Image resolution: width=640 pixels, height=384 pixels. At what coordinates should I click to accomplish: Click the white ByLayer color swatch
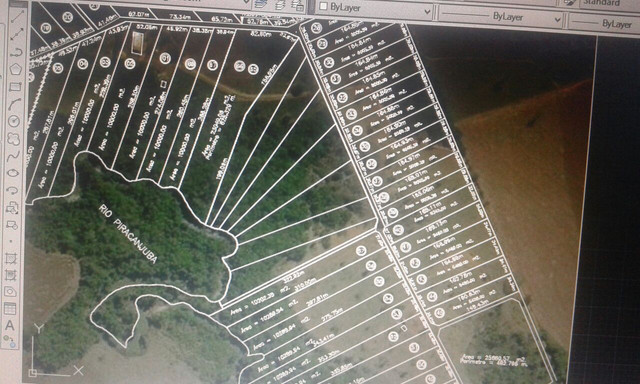324,6
